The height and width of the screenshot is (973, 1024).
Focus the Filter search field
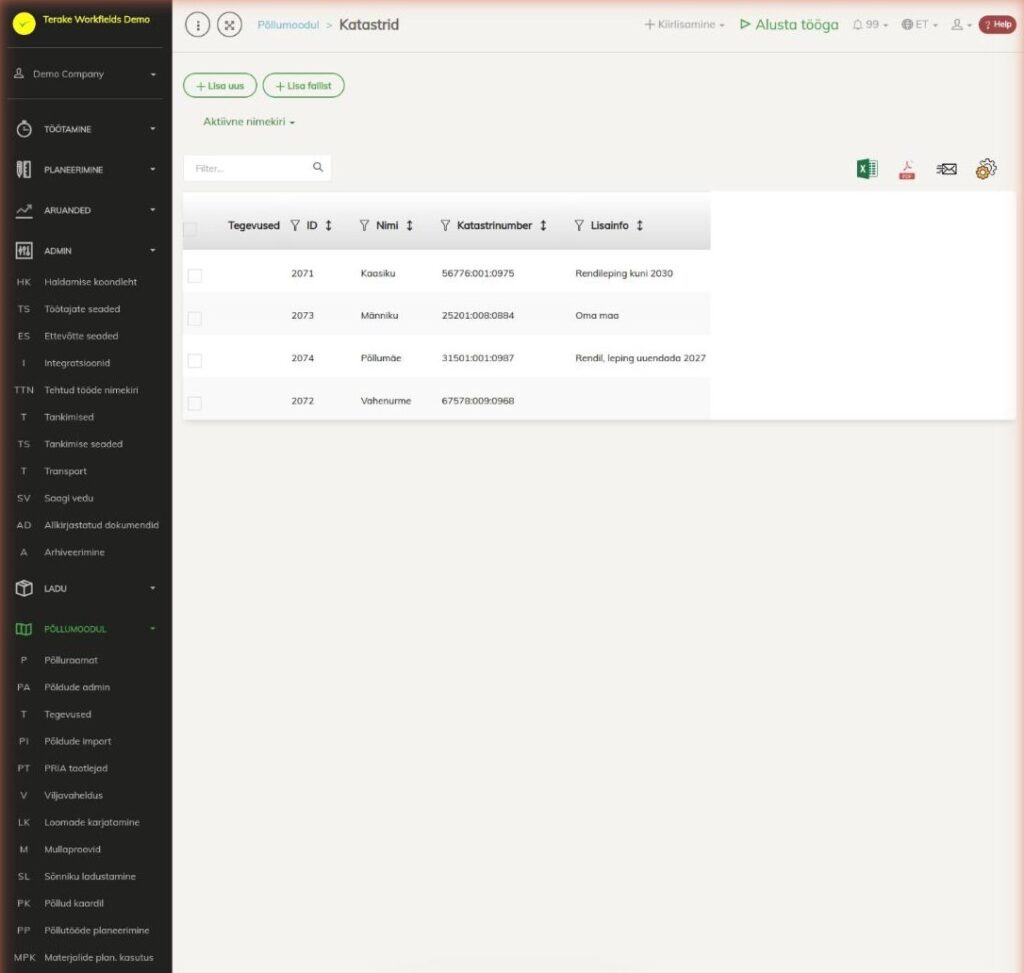pyautogui.click(x=257, y=168)
